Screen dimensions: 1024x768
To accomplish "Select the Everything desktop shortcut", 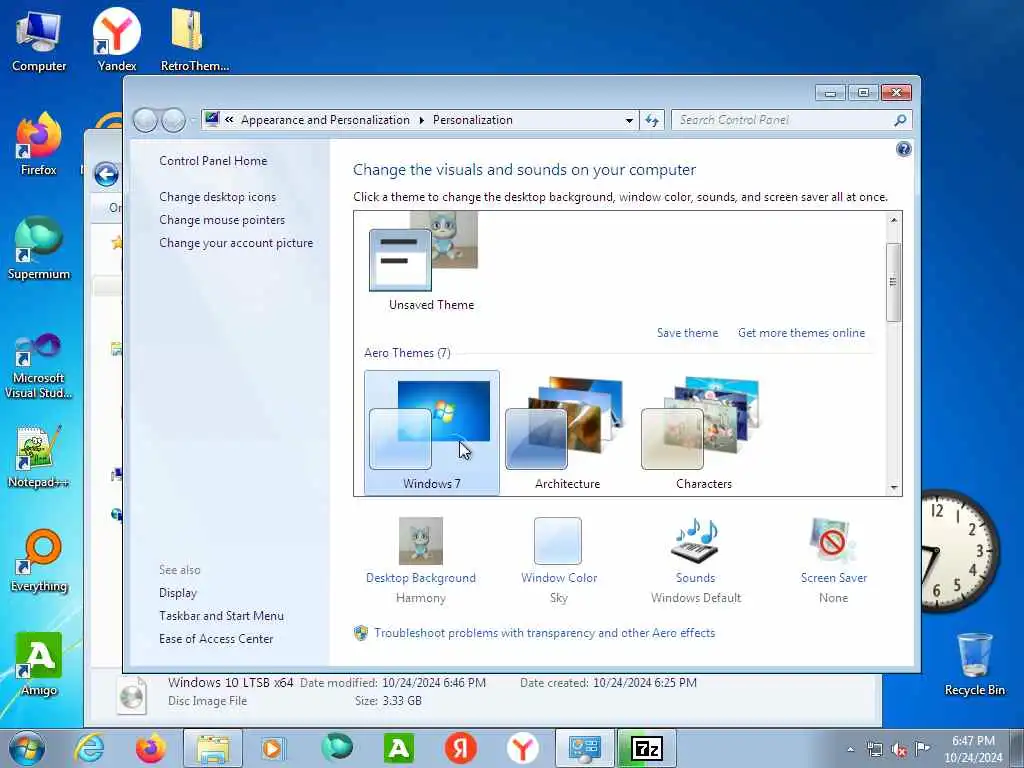I will click(x=39, y=560).
